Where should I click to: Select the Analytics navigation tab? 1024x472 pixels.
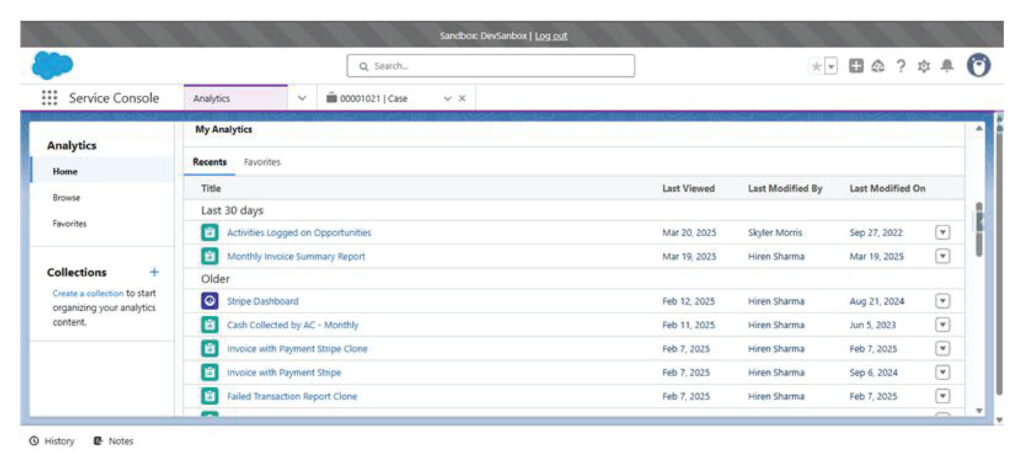(x=236, y=98)
